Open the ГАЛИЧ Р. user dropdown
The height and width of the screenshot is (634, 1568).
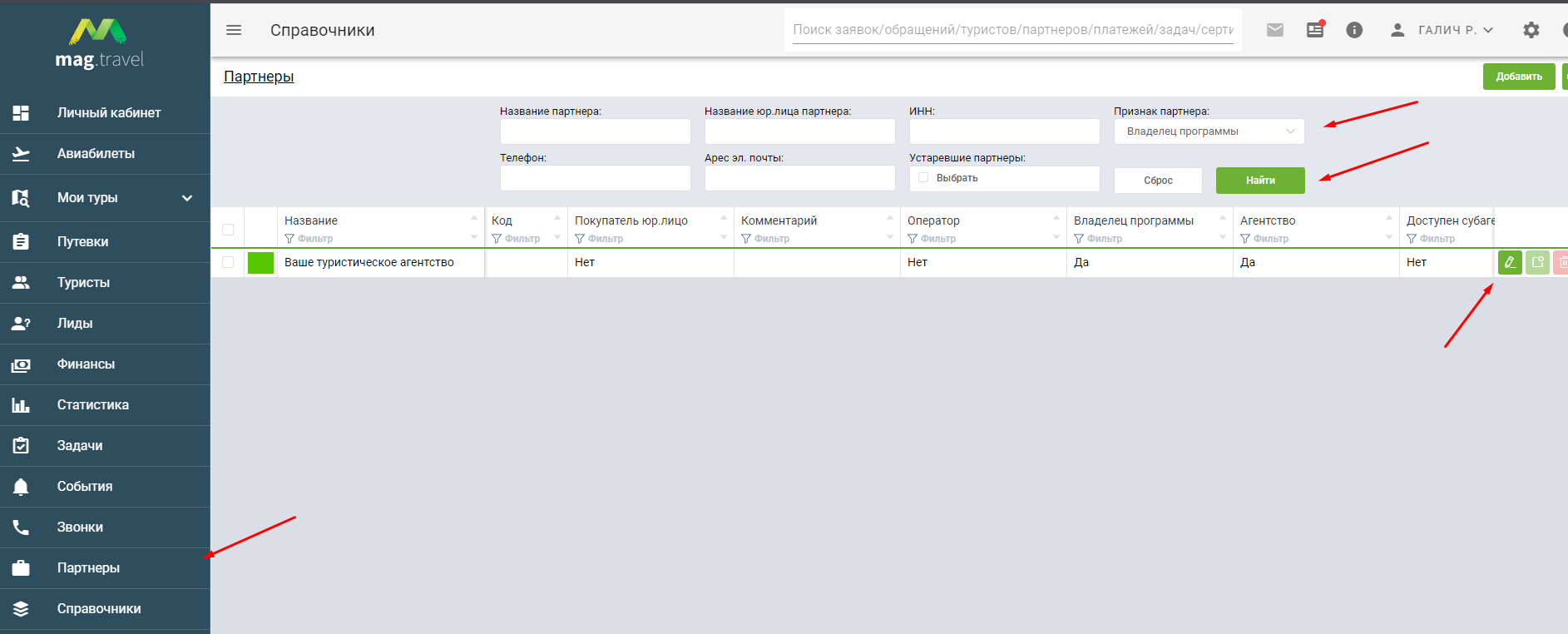pyautogui.click(x=1456, y=30)
